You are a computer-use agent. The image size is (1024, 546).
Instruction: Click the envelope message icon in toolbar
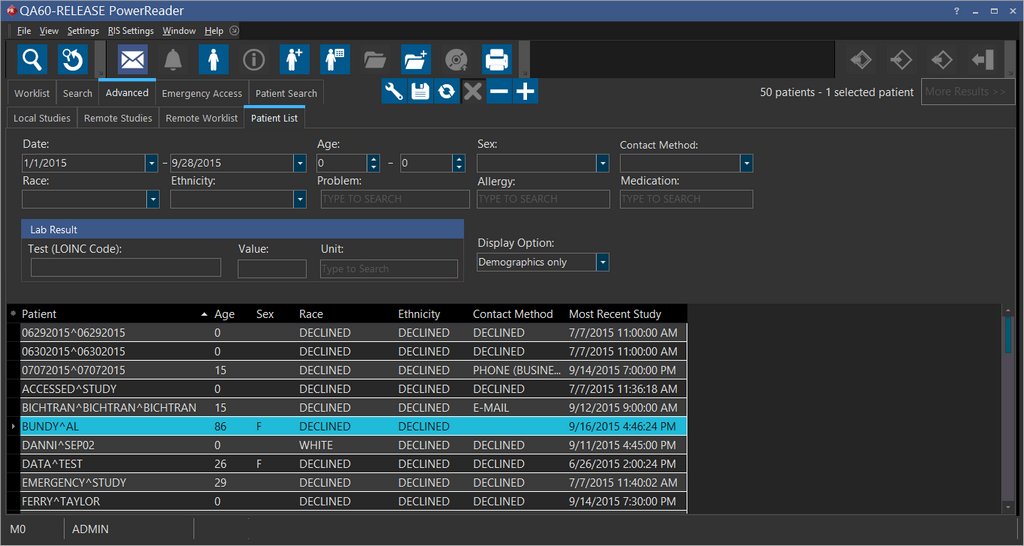pyautogui.click(x=133, y=59)
